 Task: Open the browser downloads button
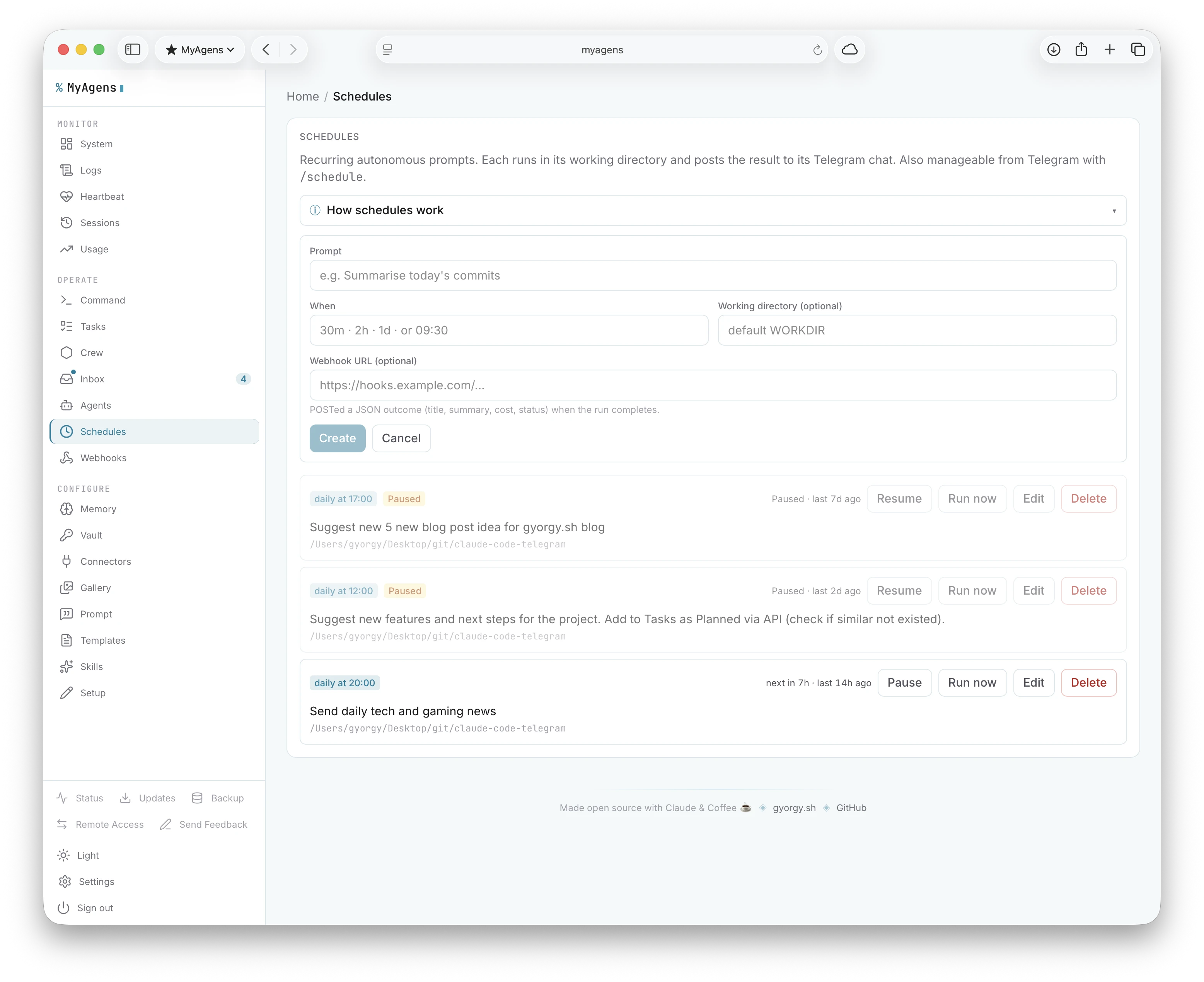(1054, 50)
